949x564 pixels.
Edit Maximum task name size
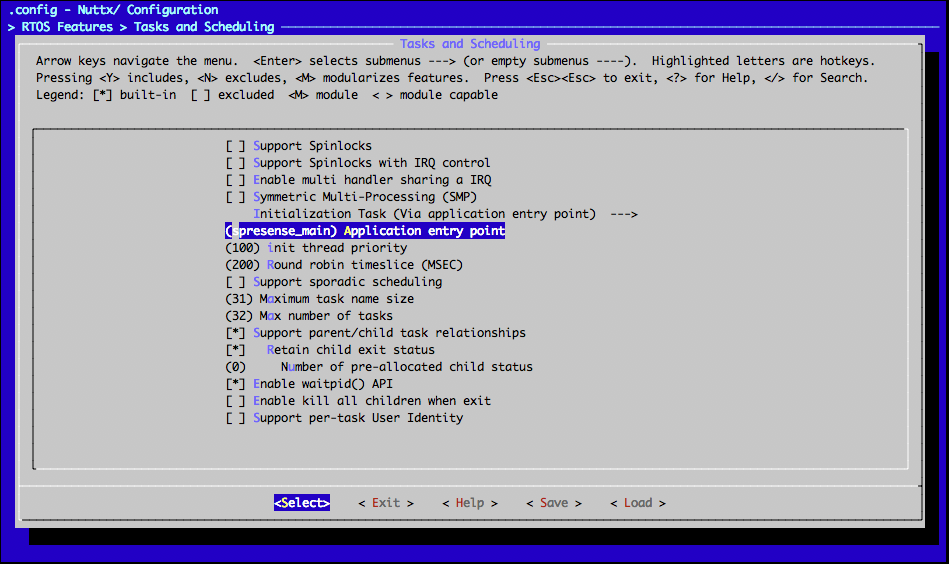click(320, 299)
